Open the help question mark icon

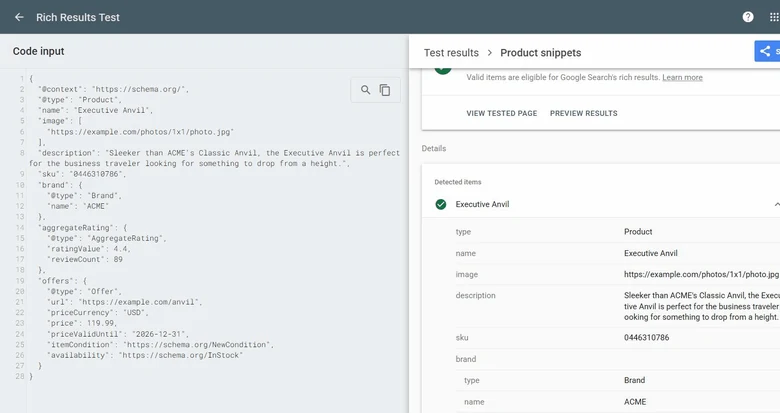click(x=748, y=17)
